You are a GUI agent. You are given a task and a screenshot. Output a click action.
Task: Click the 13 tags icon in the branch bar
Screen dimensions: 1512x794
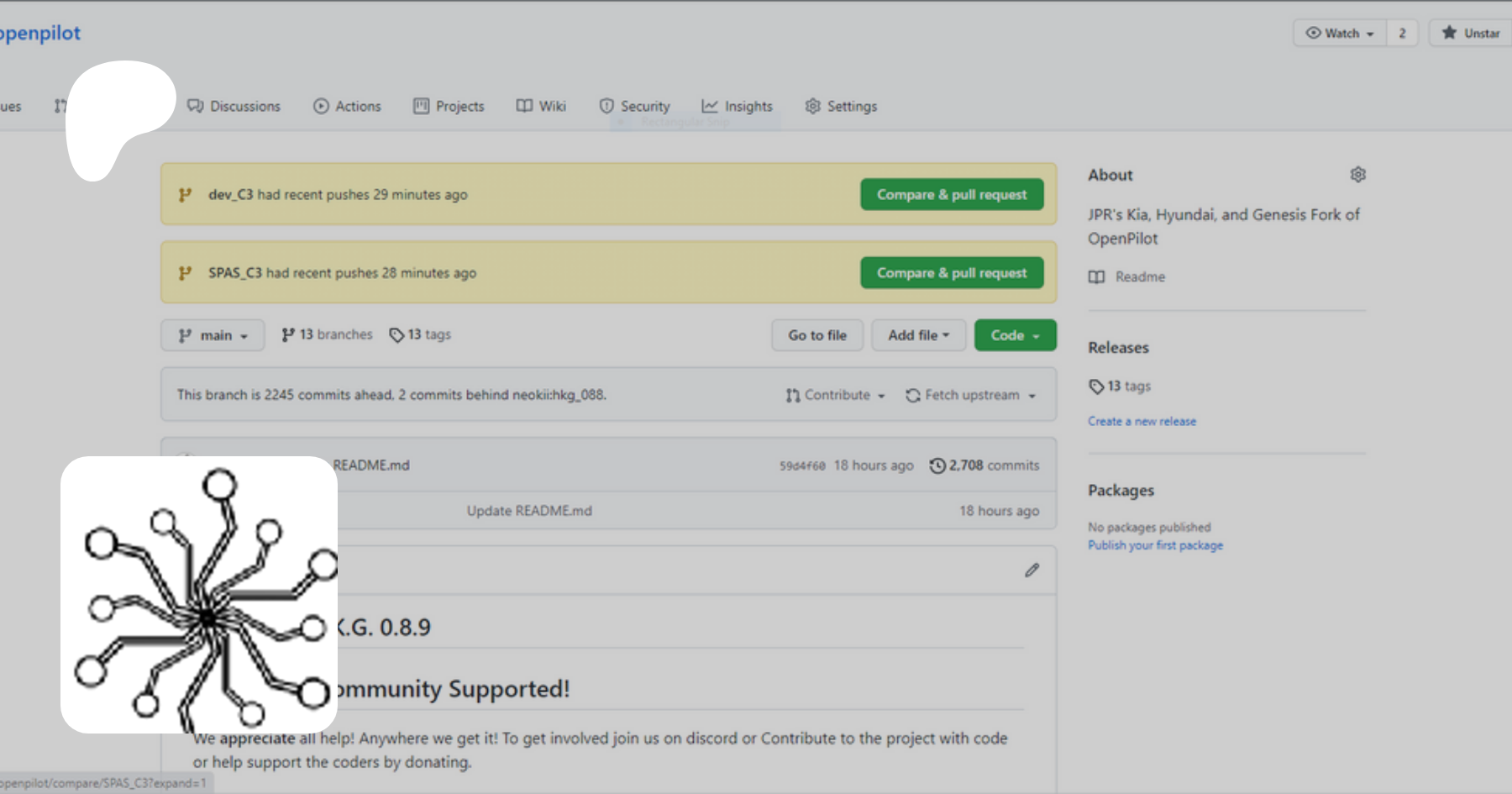tap(396, 335)
